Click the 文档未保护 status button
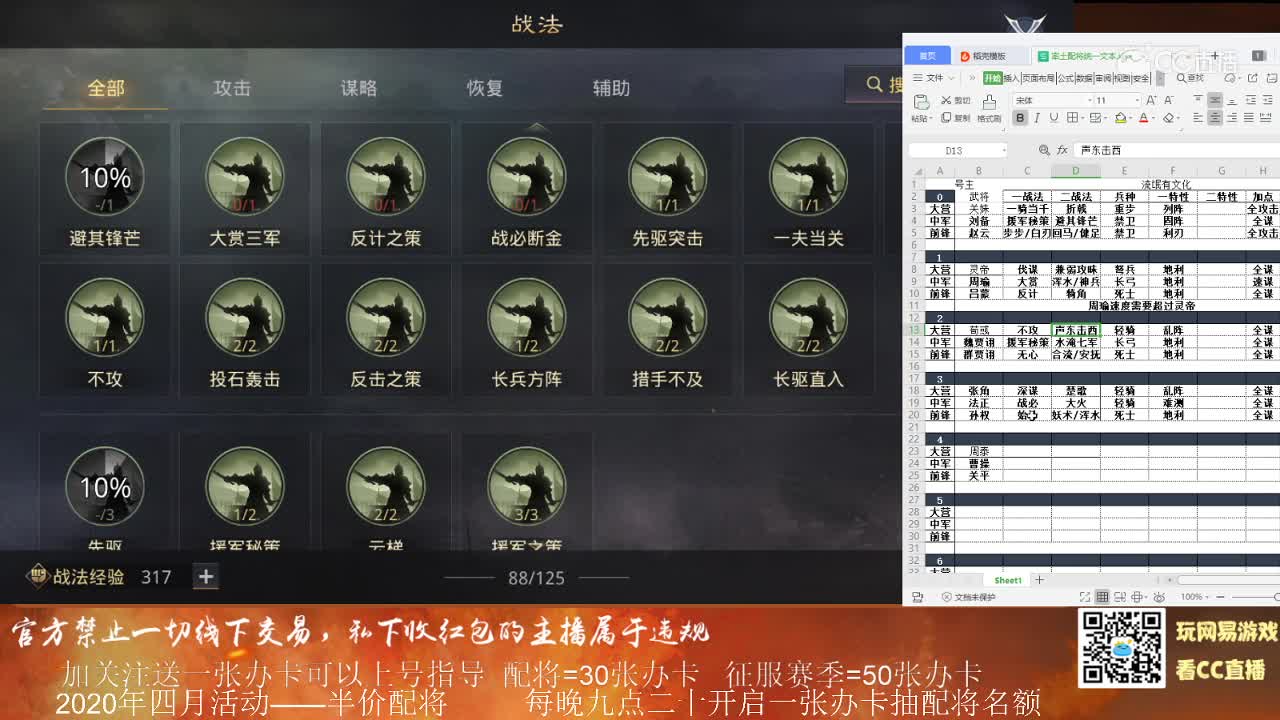Screen dimensions: 1280x720 (968, 597)
